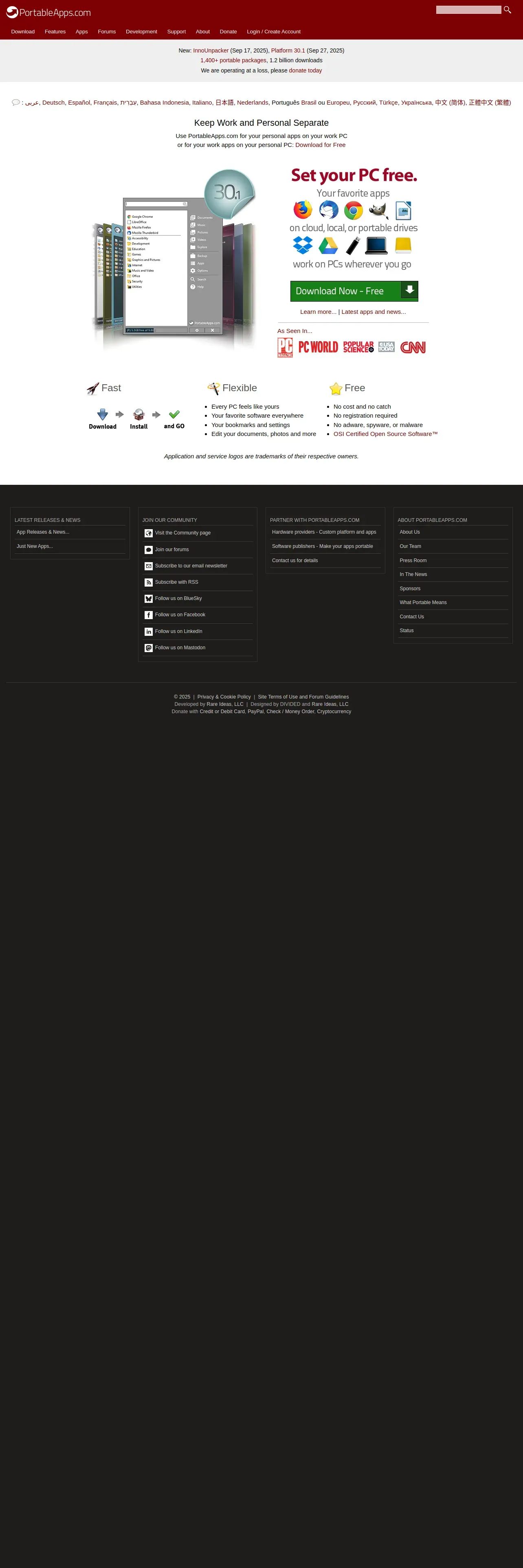The width and height of the screenshot is (523, 1568).
Task: Click the PortableApps.com logo
Action: click(x=49, y=12)
